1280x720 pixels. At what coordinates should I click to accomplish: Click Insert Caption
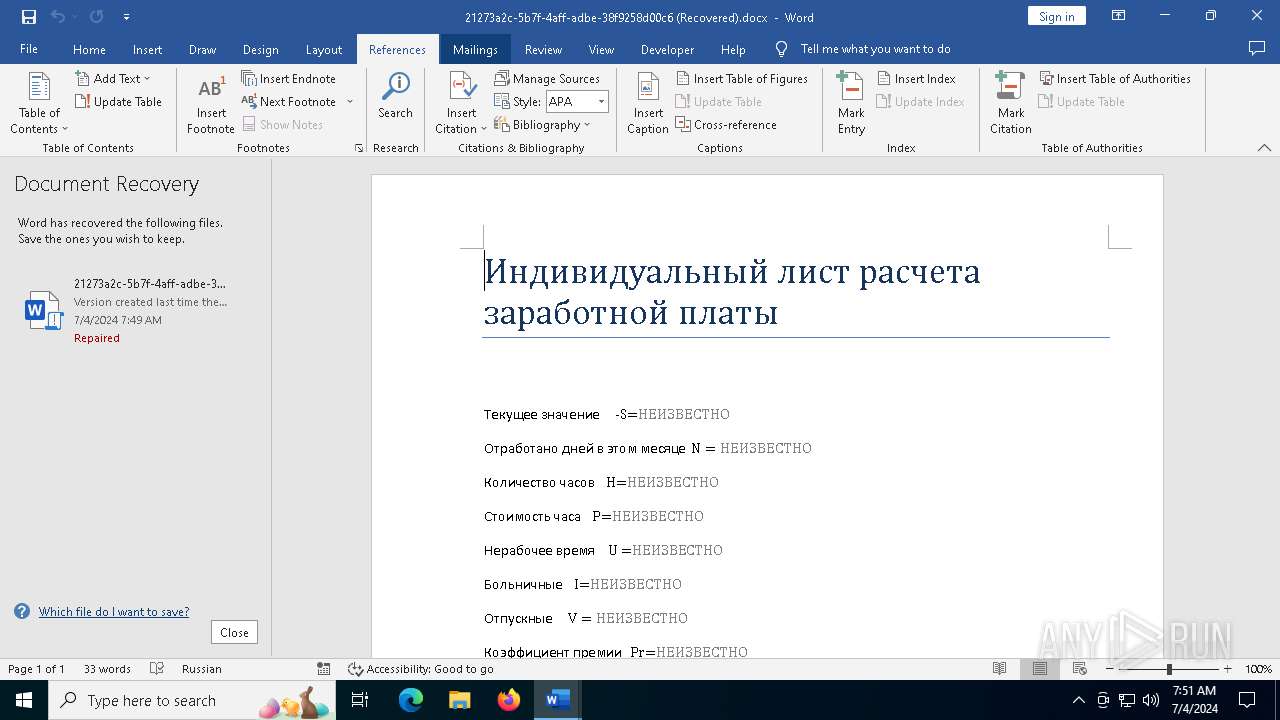point(648,103)
